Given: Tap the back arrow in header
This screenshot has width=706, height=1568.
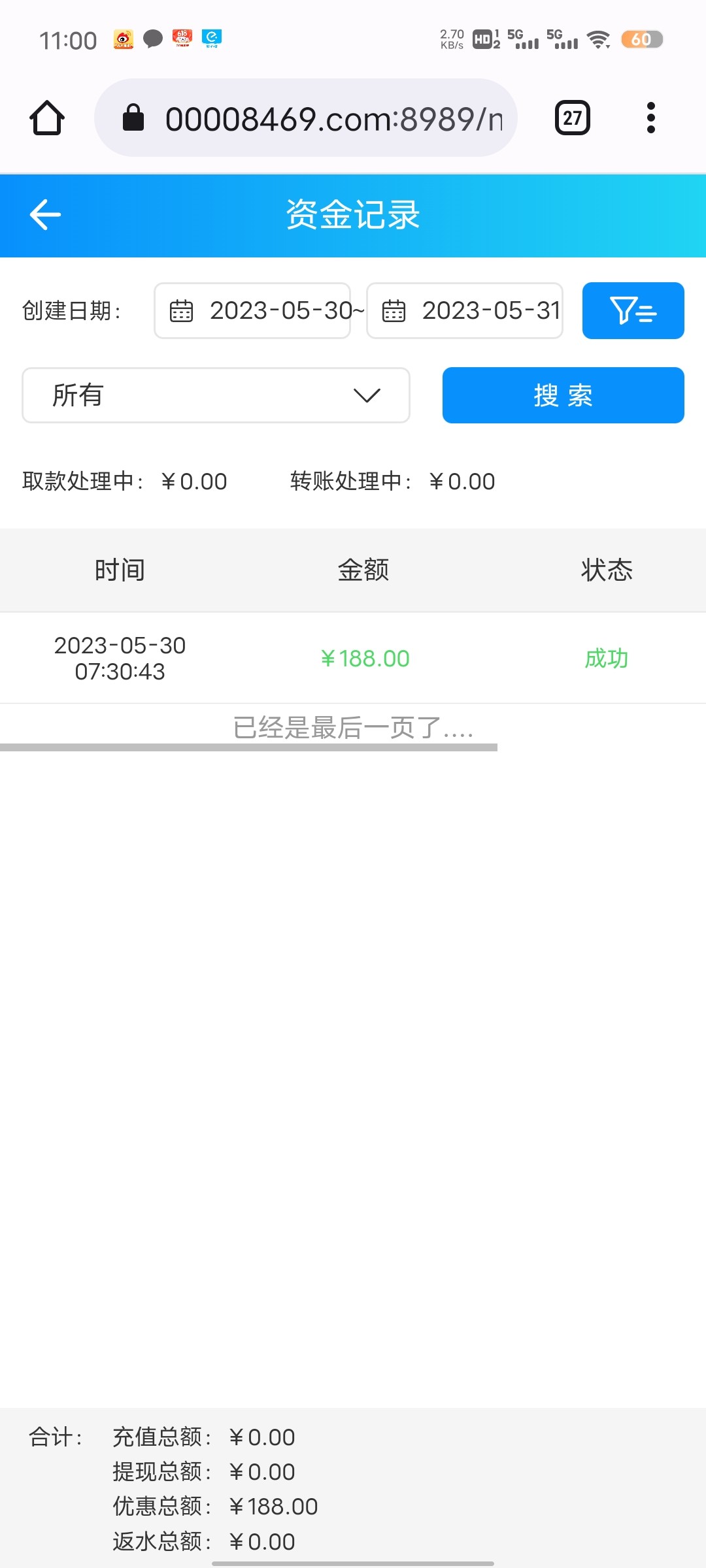Looking at the screenshot, I should (45, 215).
